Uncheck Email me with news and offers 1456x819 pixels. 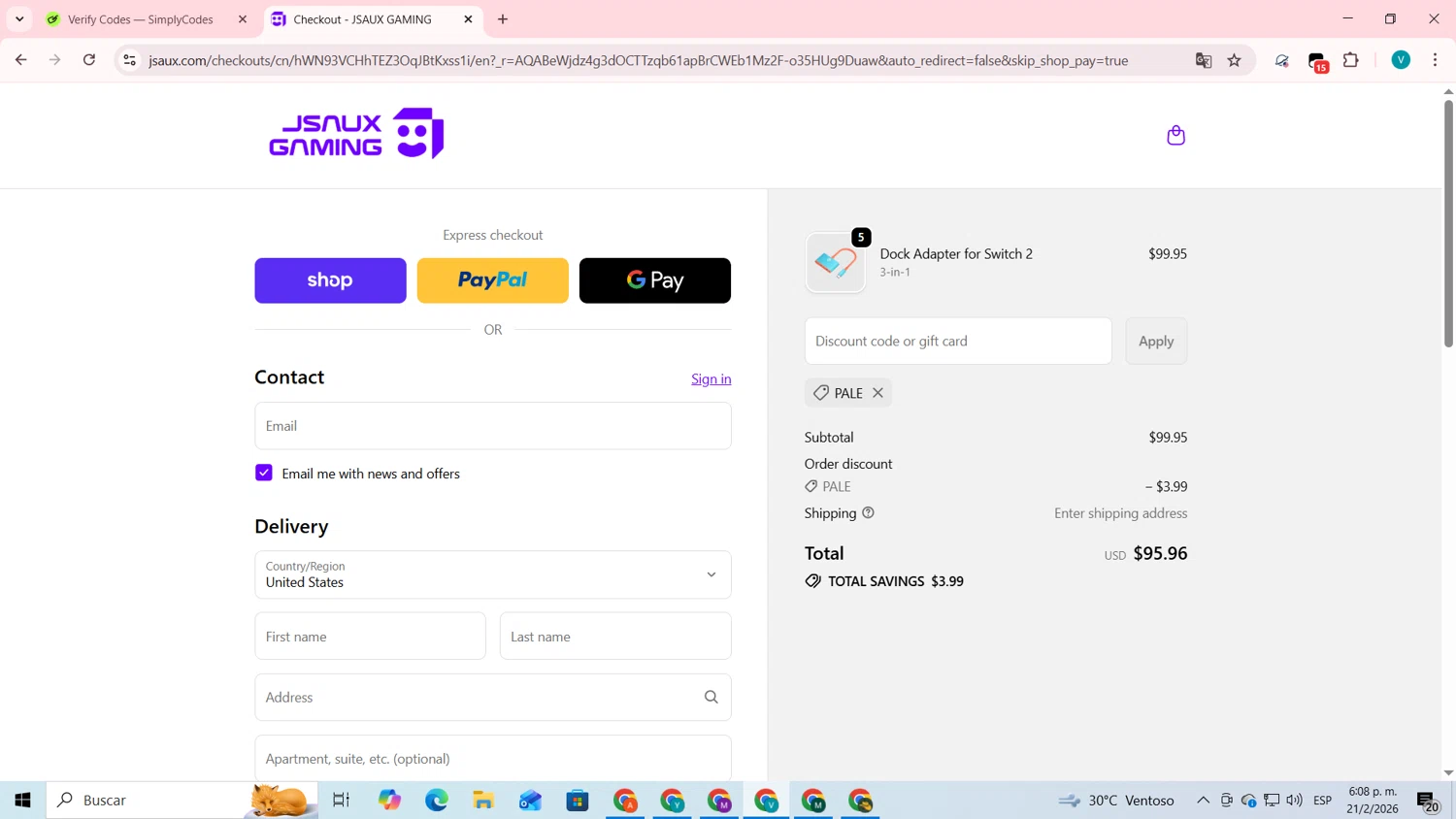(x=264, y=473)
